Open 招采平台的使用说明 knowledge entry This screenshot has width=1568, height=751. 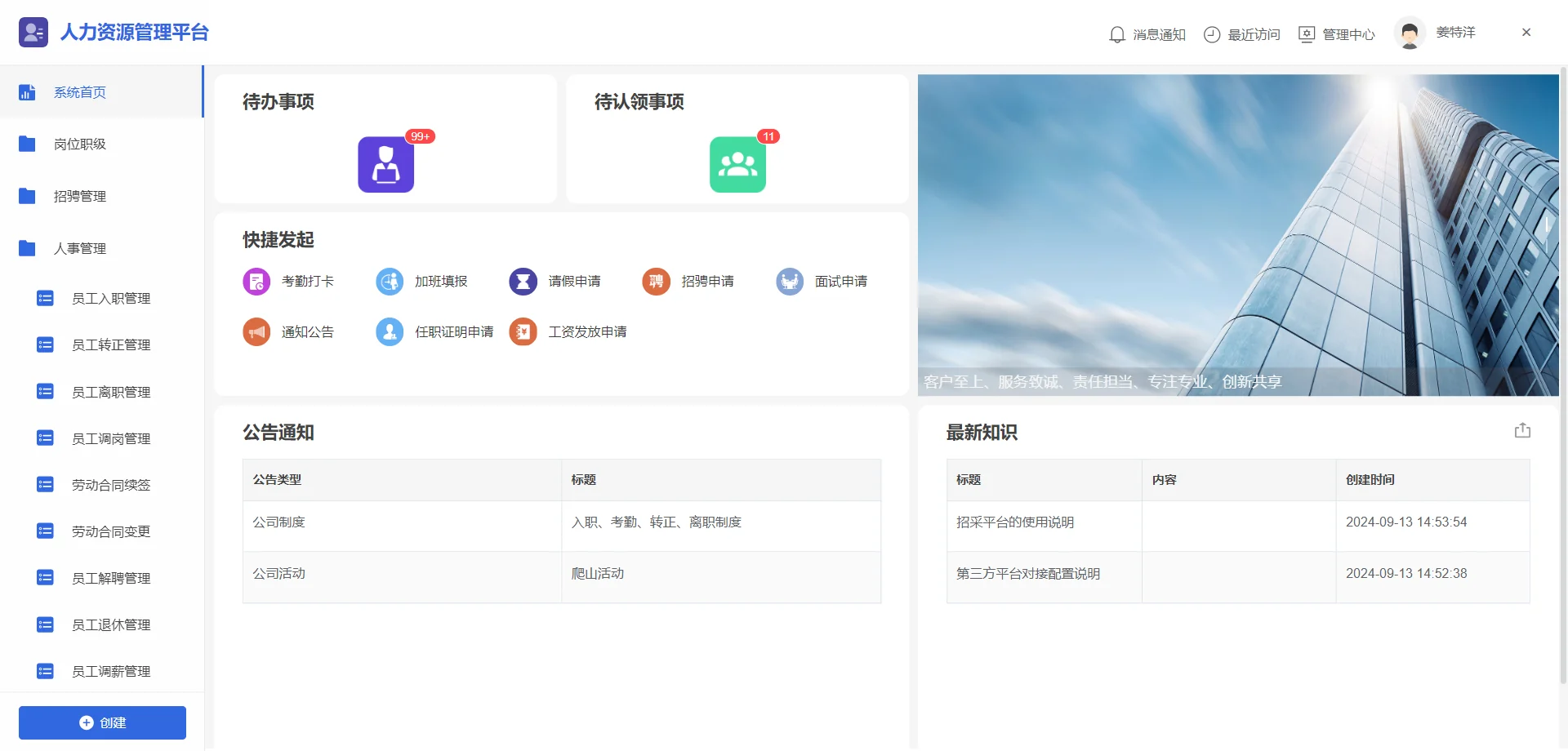tap(1015, 522)
